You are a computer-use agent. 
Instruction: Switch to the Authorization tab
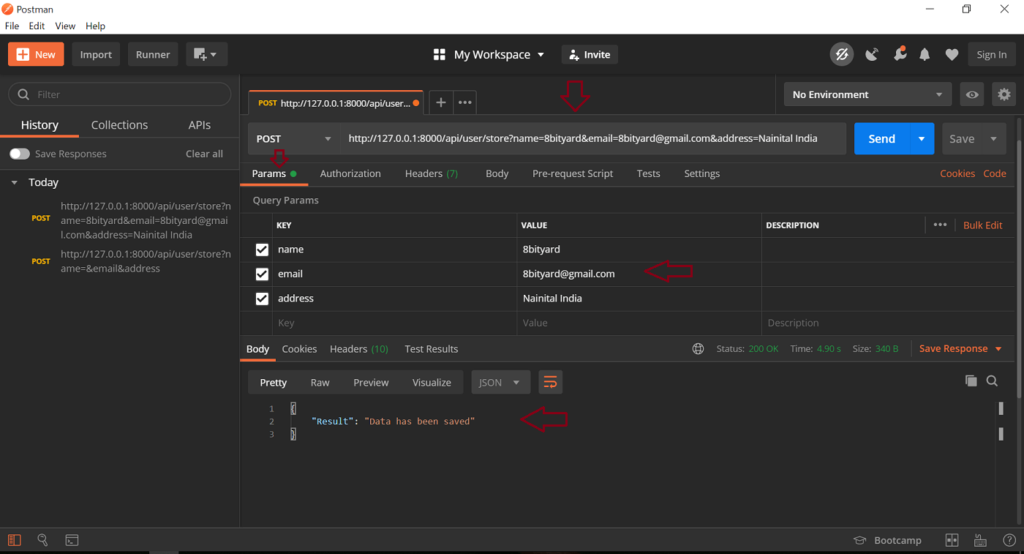click(x=350, y=174)
